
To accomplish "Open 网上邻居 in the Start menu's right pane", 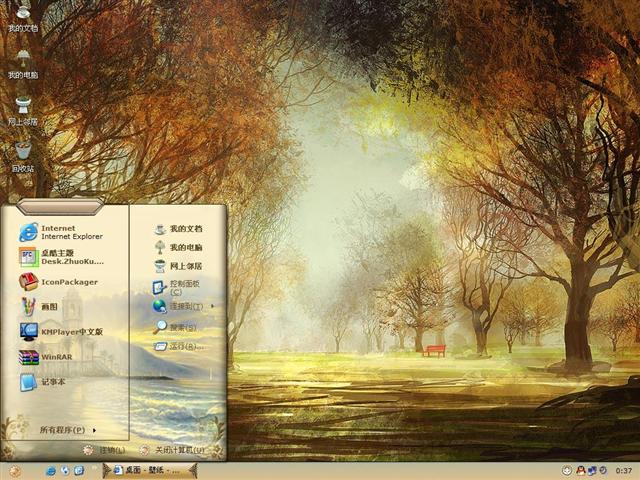I will tap(178, 266).
